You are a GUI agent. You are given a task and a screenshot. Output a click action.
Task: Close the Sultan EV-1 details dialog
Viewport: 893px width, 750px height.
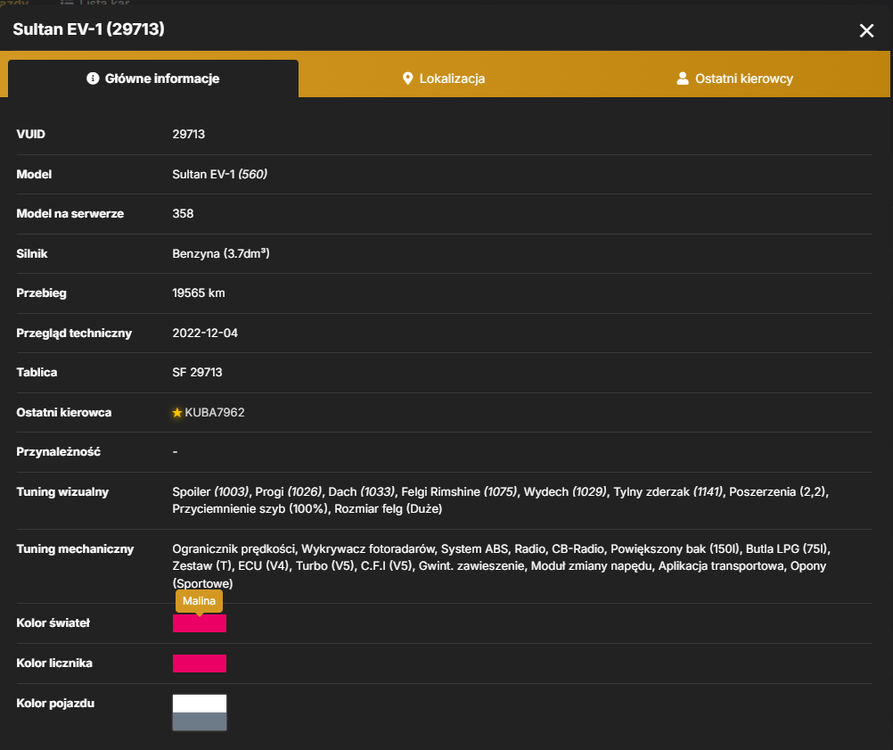pyautogui.click(x=866, y=31)
